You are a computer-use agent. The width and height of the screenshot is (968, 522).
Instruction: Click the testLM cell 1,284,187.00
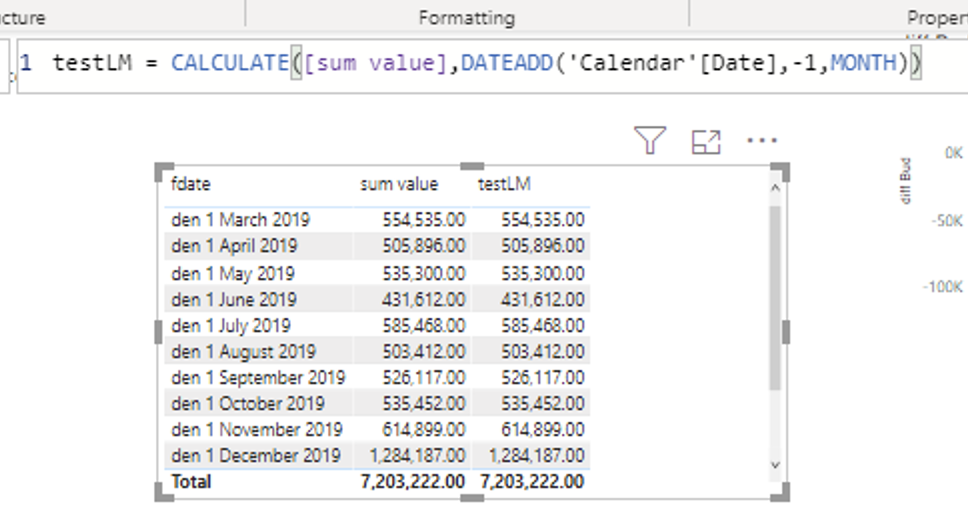(536, 455)
